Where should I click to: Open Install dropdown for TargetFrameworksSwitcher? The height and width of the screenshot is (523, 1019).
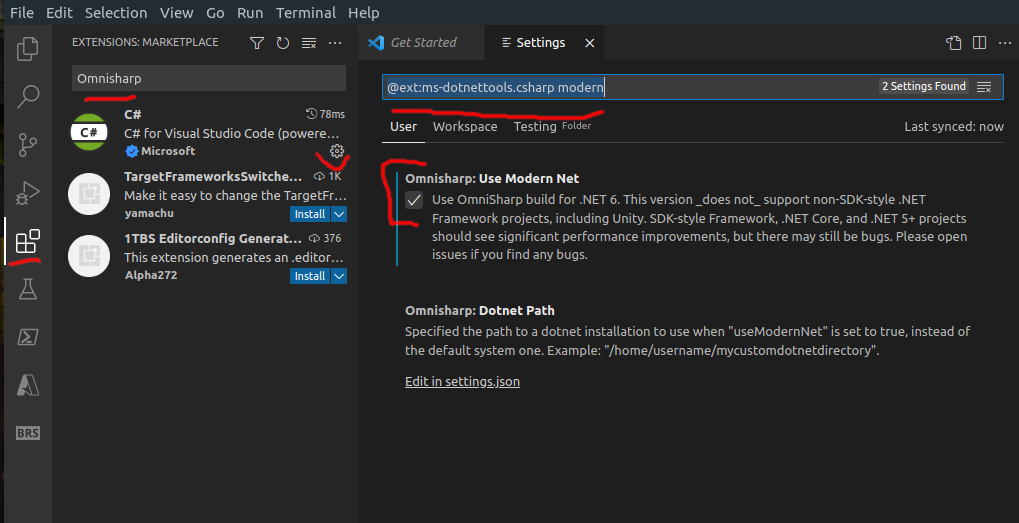pos(339,214)
